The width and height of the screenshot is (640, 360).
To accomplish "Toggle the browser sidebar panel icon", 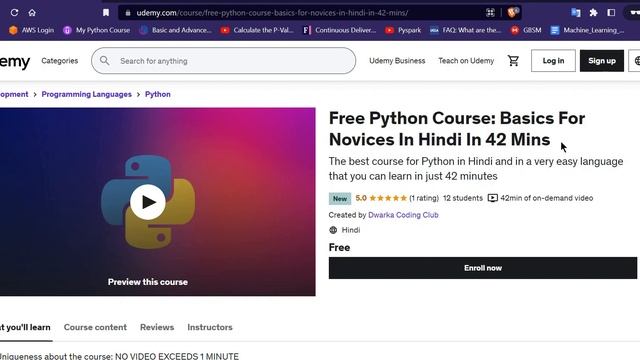I will (611, 13).
